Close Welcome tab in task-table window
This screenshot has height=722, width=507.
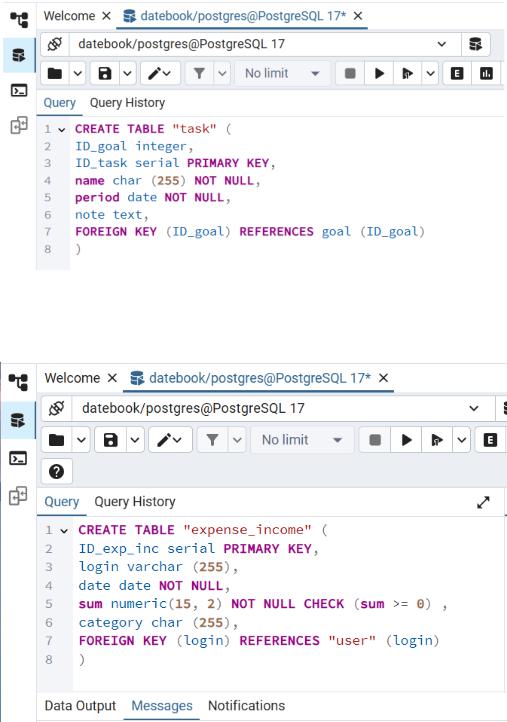[106, 16]
